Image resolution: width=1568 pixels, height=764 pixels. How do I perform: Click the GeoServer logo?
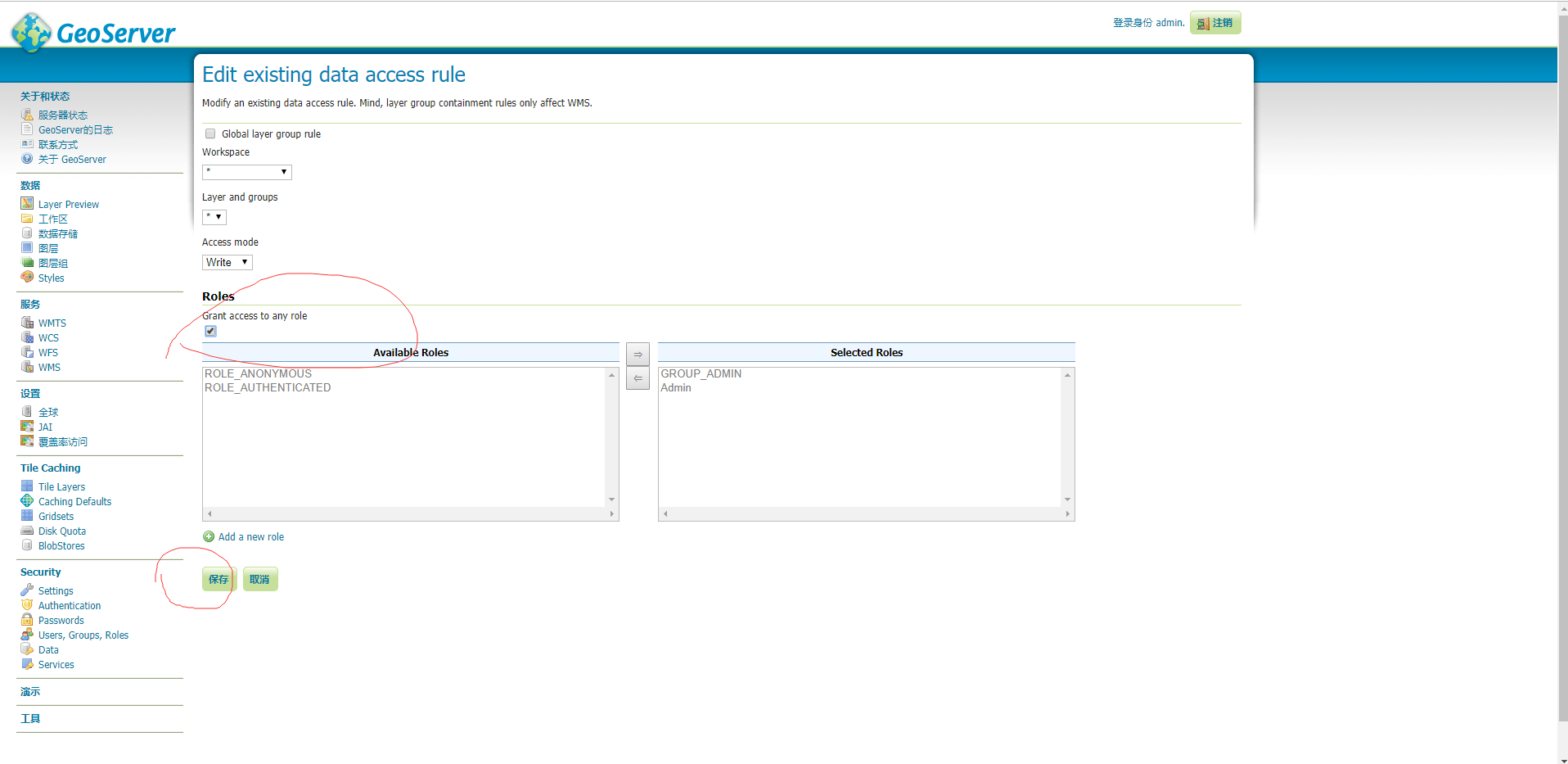[x=93, y=33]
